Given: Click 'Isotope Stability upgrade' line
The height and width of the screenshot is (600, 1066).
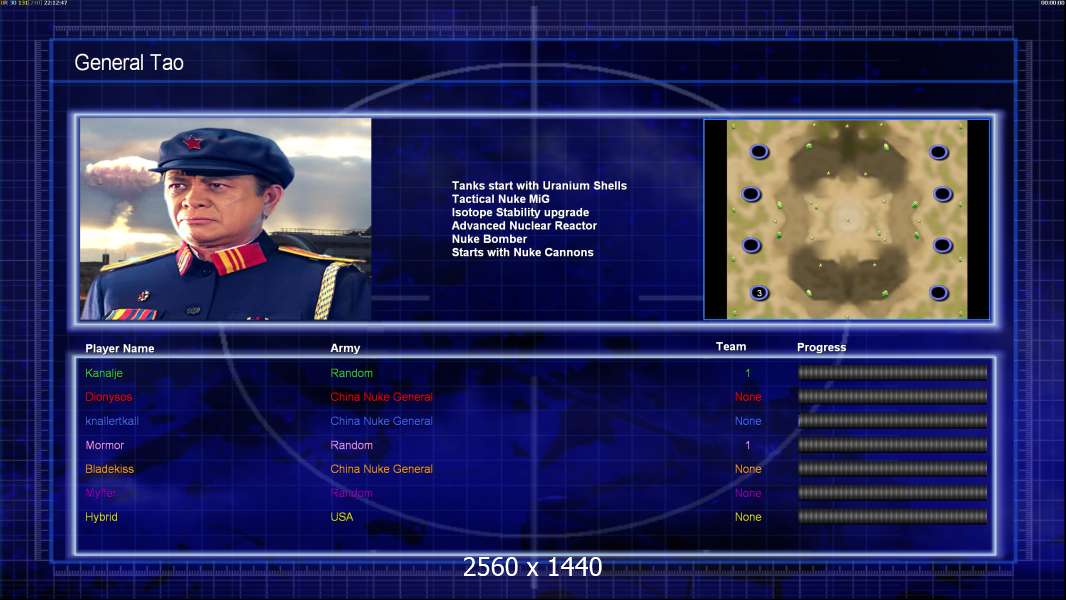Looking at the screenshot, I should [x=520, y=212].
